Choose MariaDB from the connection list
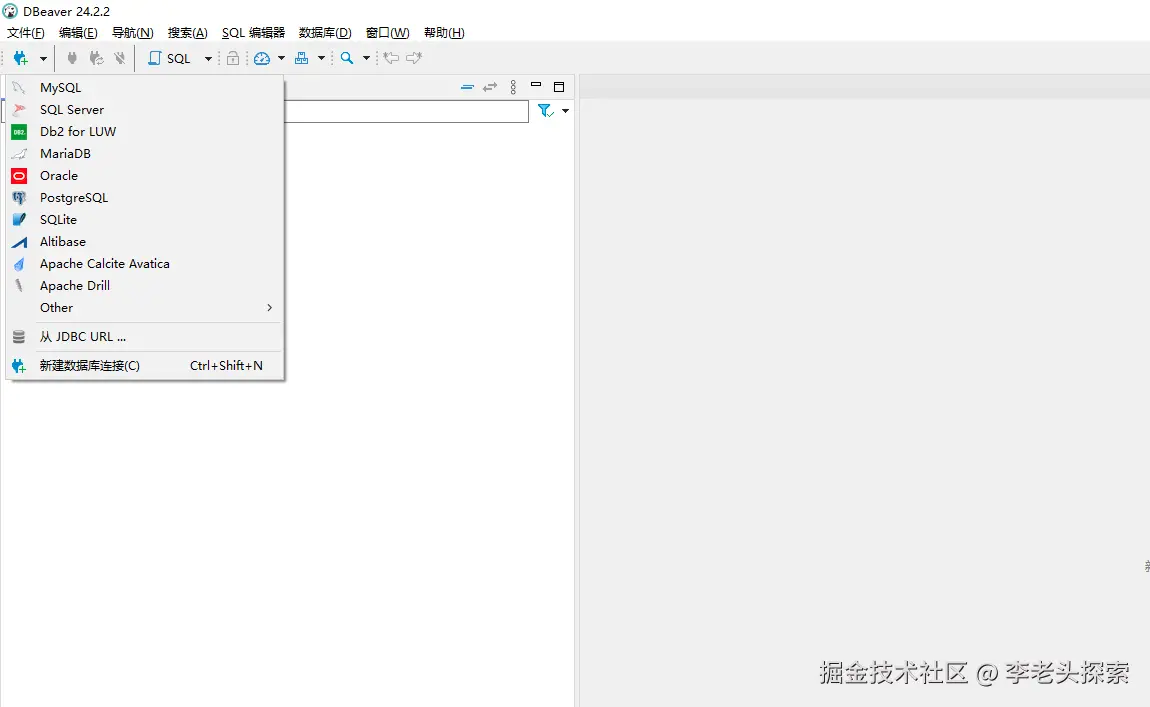This screenshot has width=1150, height=707. tap(144, 153)
